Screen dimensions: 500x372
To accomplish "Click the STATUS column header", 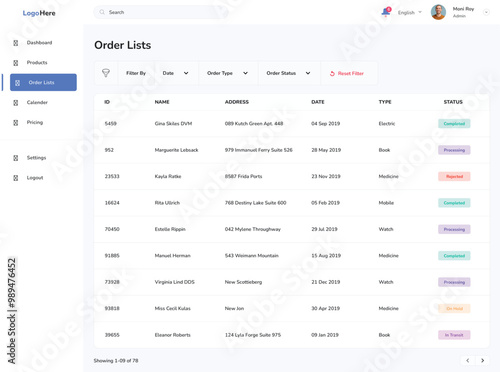I will click(453, 102).
